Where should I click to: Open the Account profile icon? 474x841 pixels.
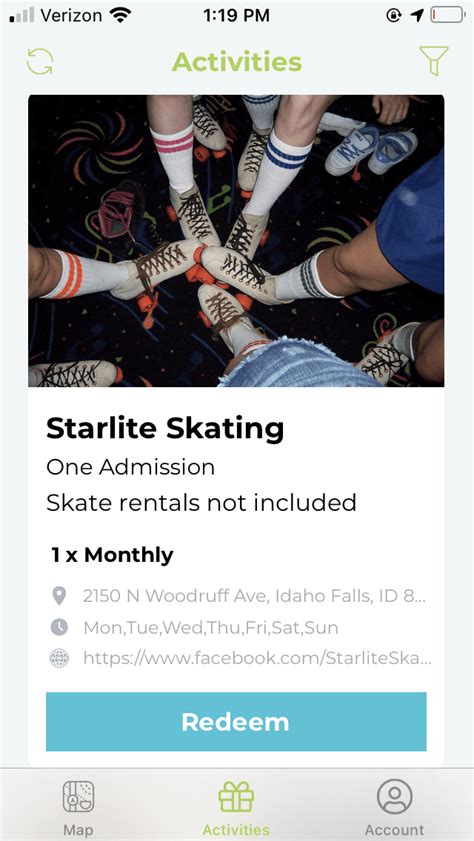coord(395,796)
